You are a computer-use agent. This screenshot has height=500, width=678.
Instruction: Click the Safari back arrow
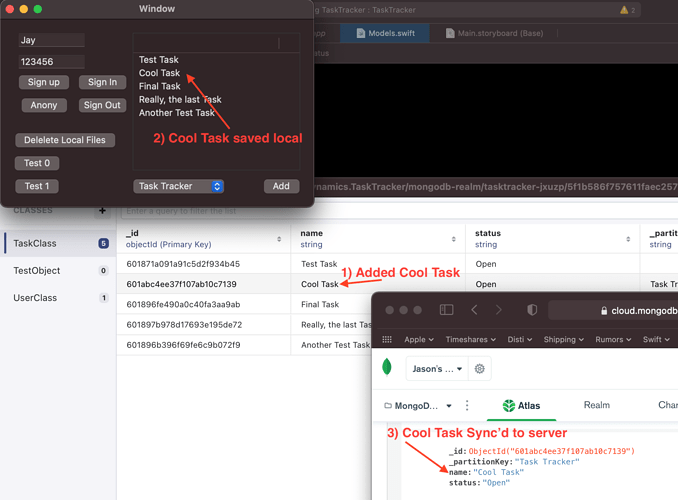(475, 310)
